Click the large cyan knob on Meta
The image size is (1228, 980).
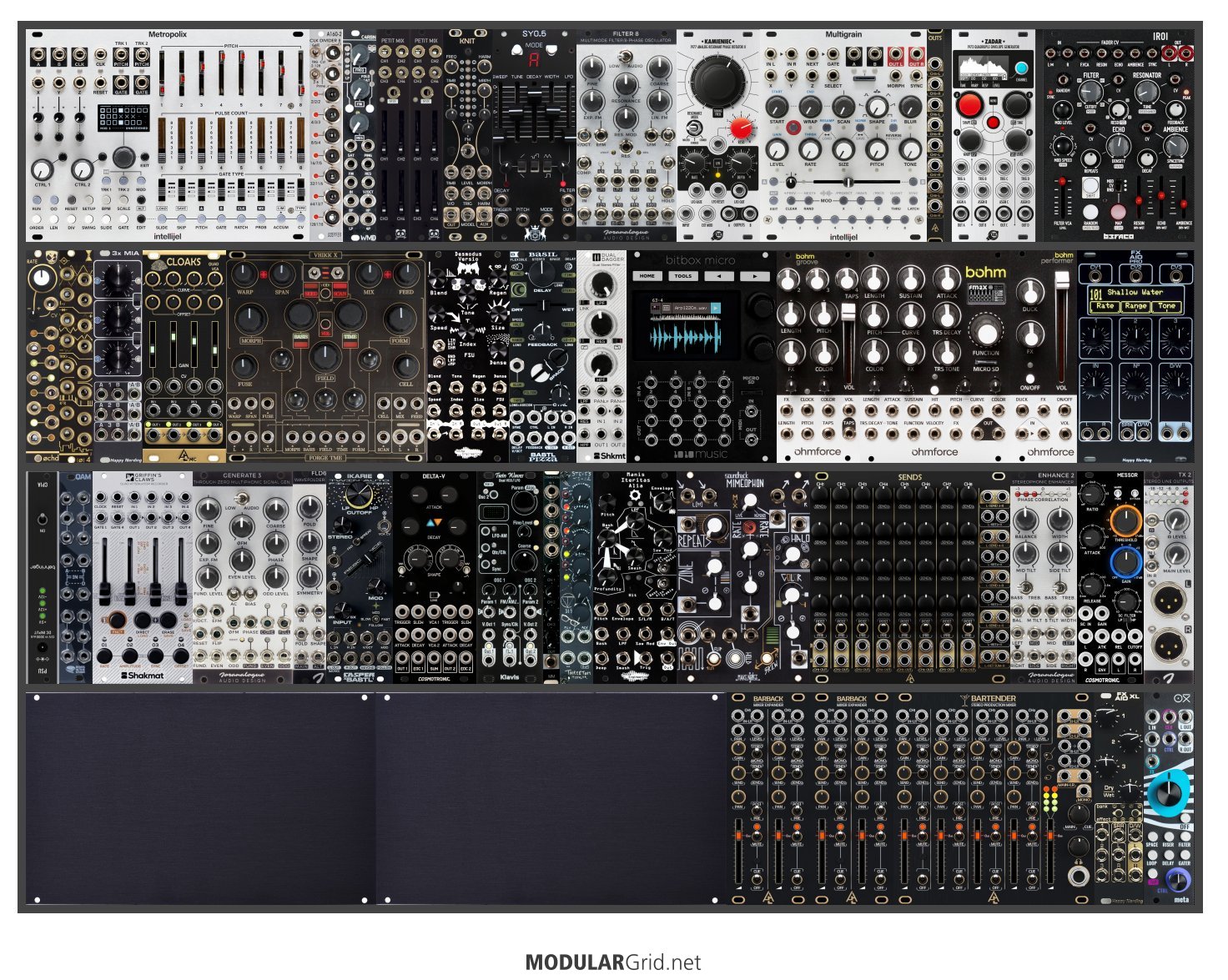click(x=1169, y=792)
